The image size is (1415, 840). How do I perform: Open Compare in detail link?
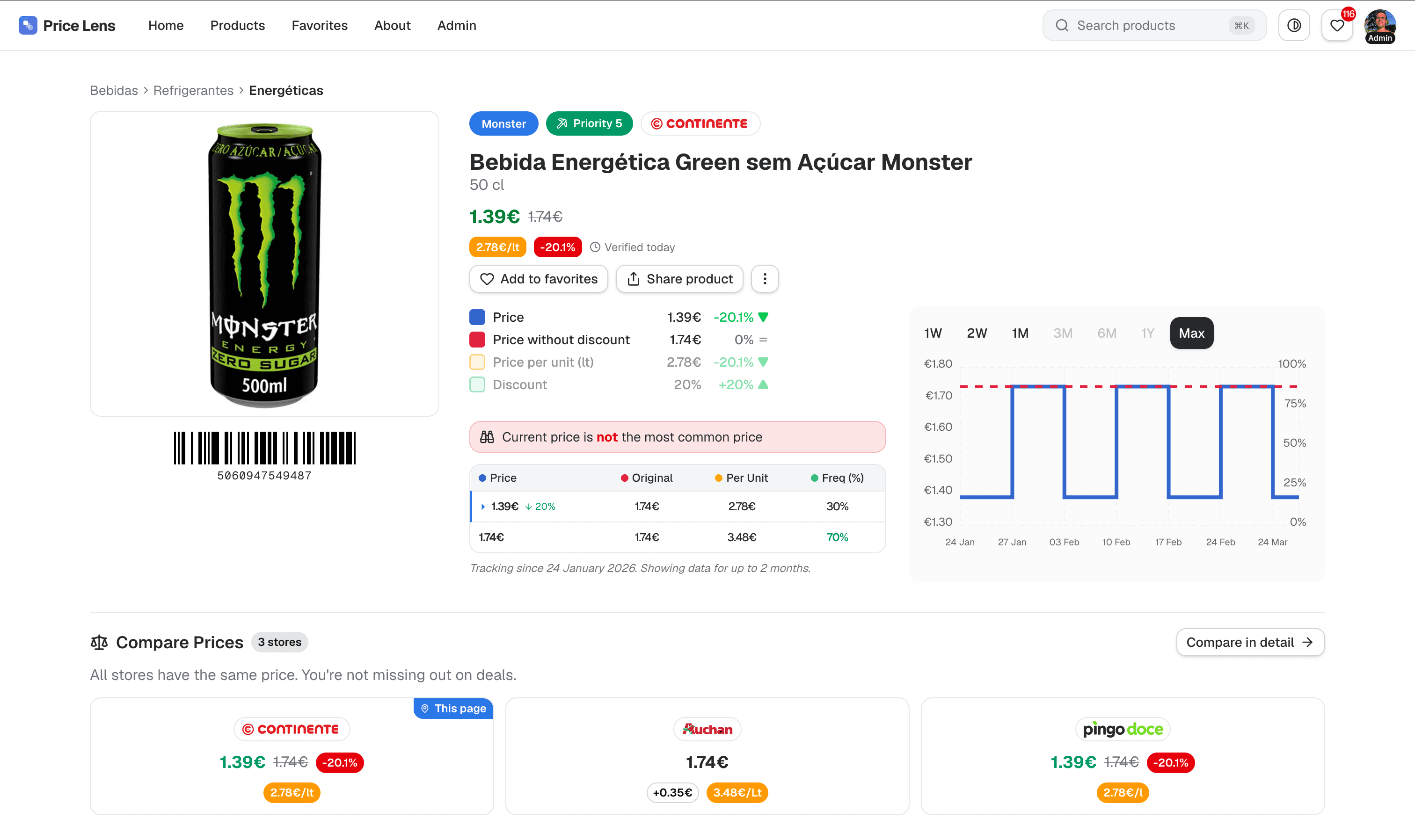[1250, 642]
